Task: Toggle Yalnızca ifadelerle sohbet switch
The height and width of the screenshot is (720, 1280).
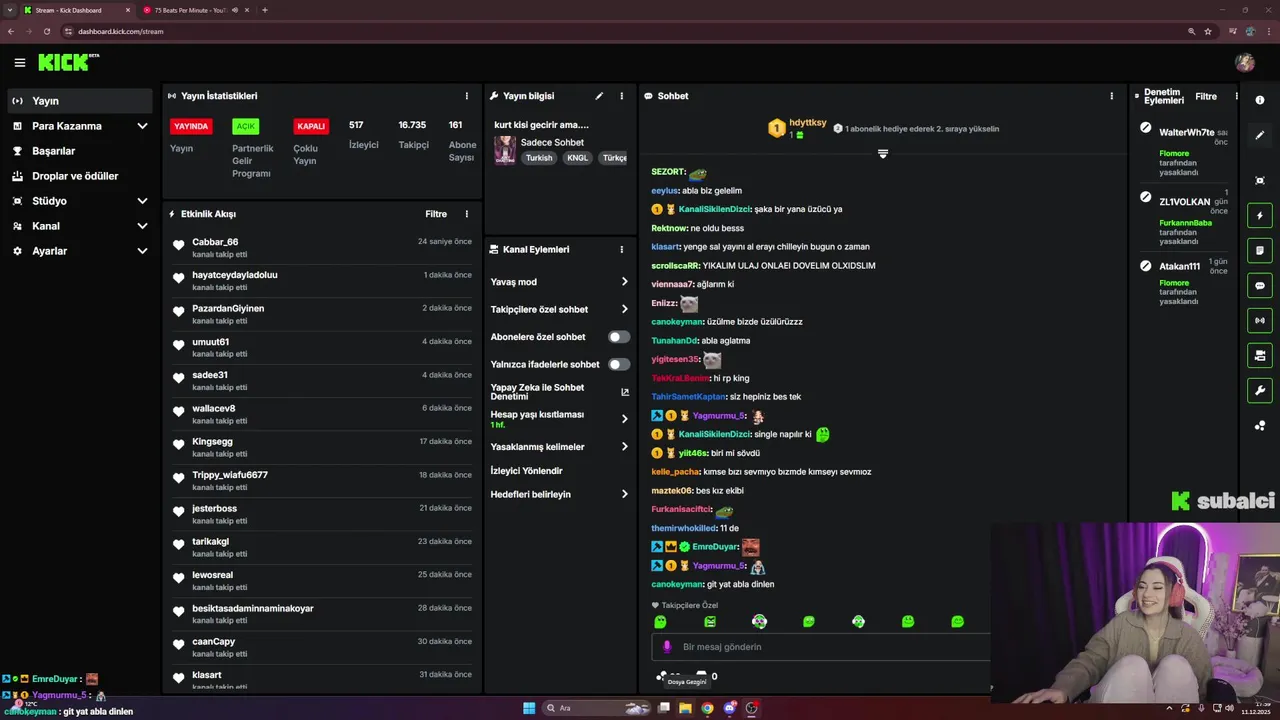Action: pos(619,364)
